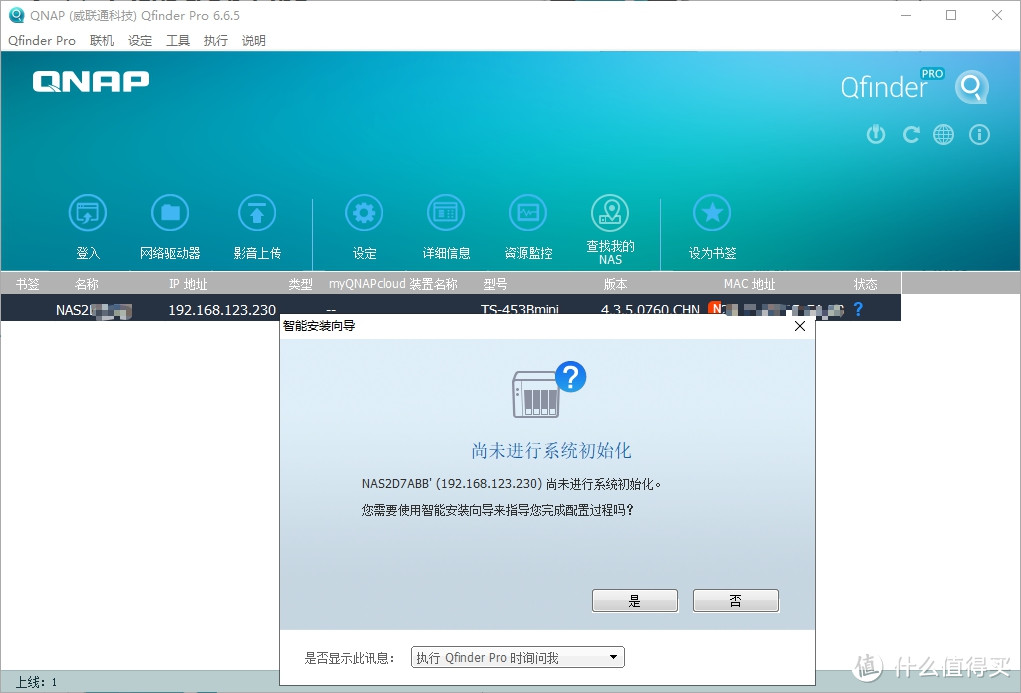Click the blue question mark status icon
Image resolution: width=1021 pixels, height=693 pixels.
click(858, 309)
